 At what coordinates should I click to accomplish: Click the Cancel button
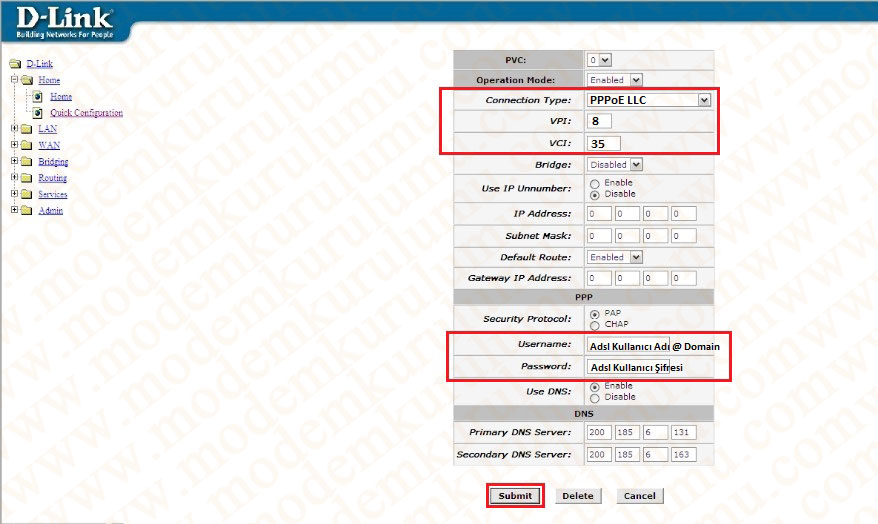click(x=639, y=495)
